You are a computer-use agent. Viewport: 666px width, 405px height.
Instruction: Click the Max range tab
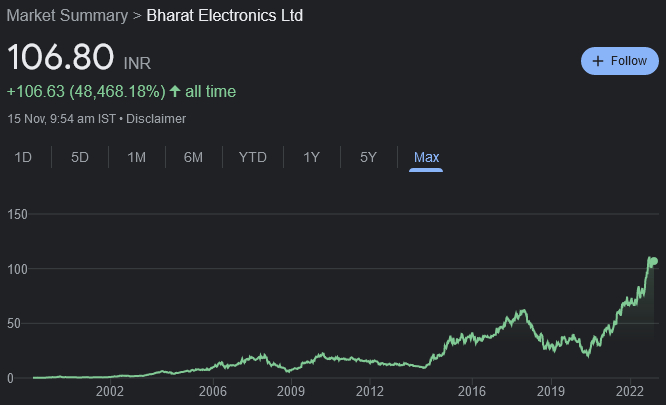click(426, 157)
